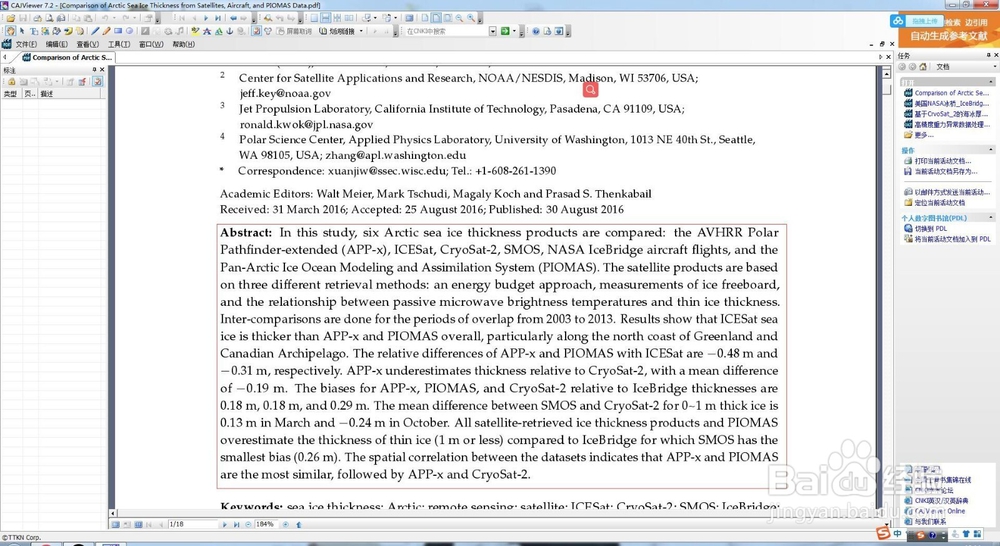Go to next page in top toolbar
Image resolution: width=1000 pixels, height=546 pixels.
point(206,18)
